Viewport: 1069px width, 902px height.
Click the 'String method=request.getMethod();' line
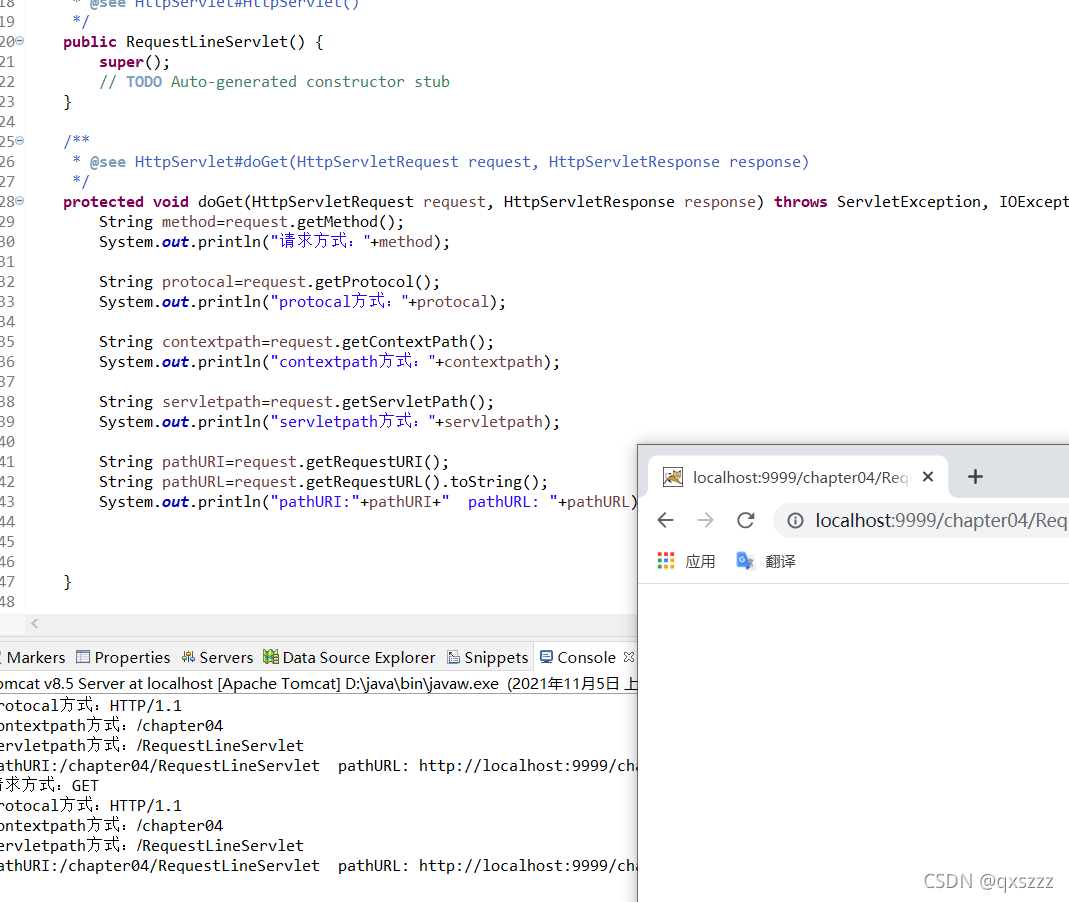coord(252,222)
